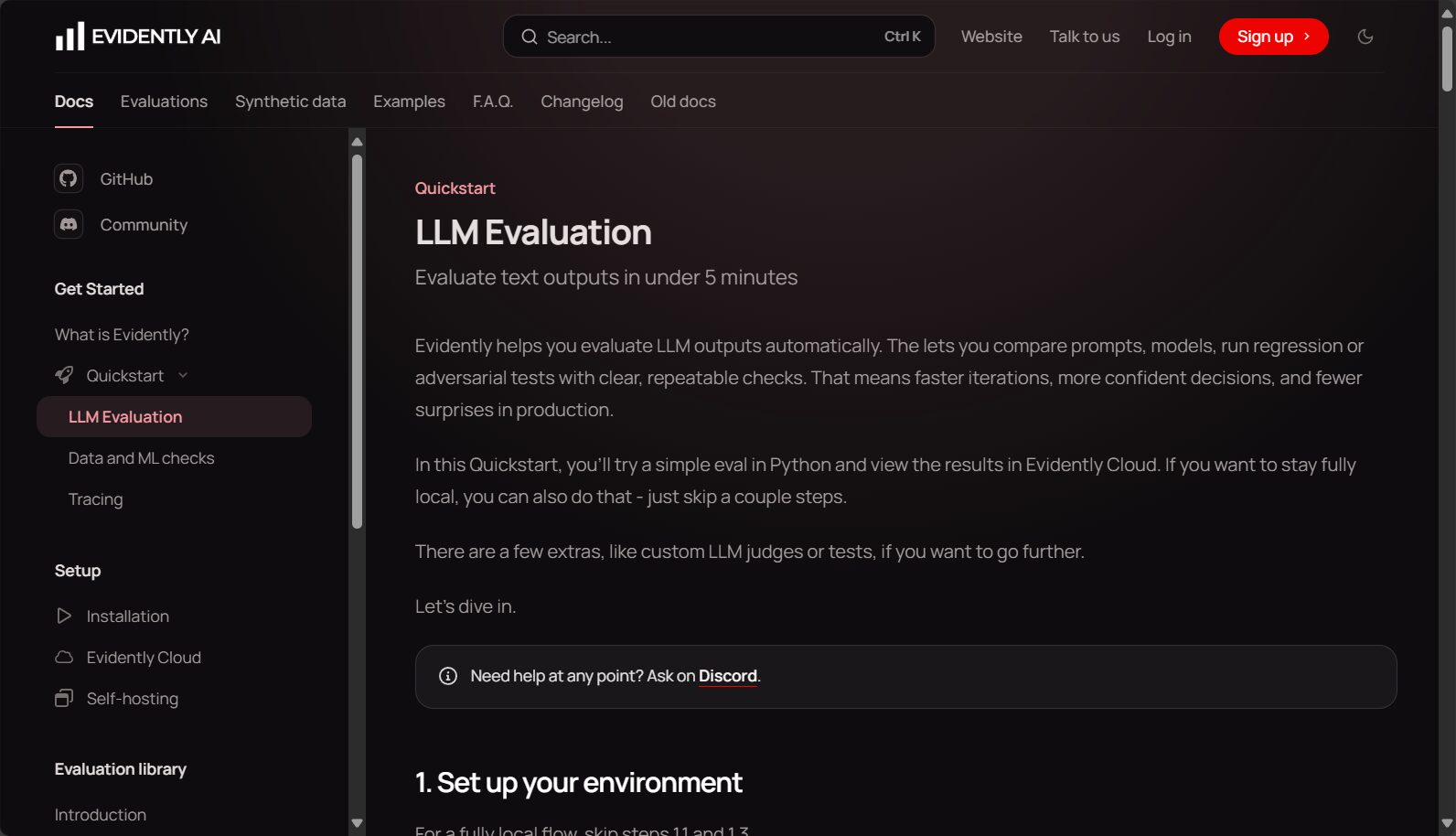Open the Synthetic data tab
The height and width of the screenshot is (836, 1456).
click(290, 102)
